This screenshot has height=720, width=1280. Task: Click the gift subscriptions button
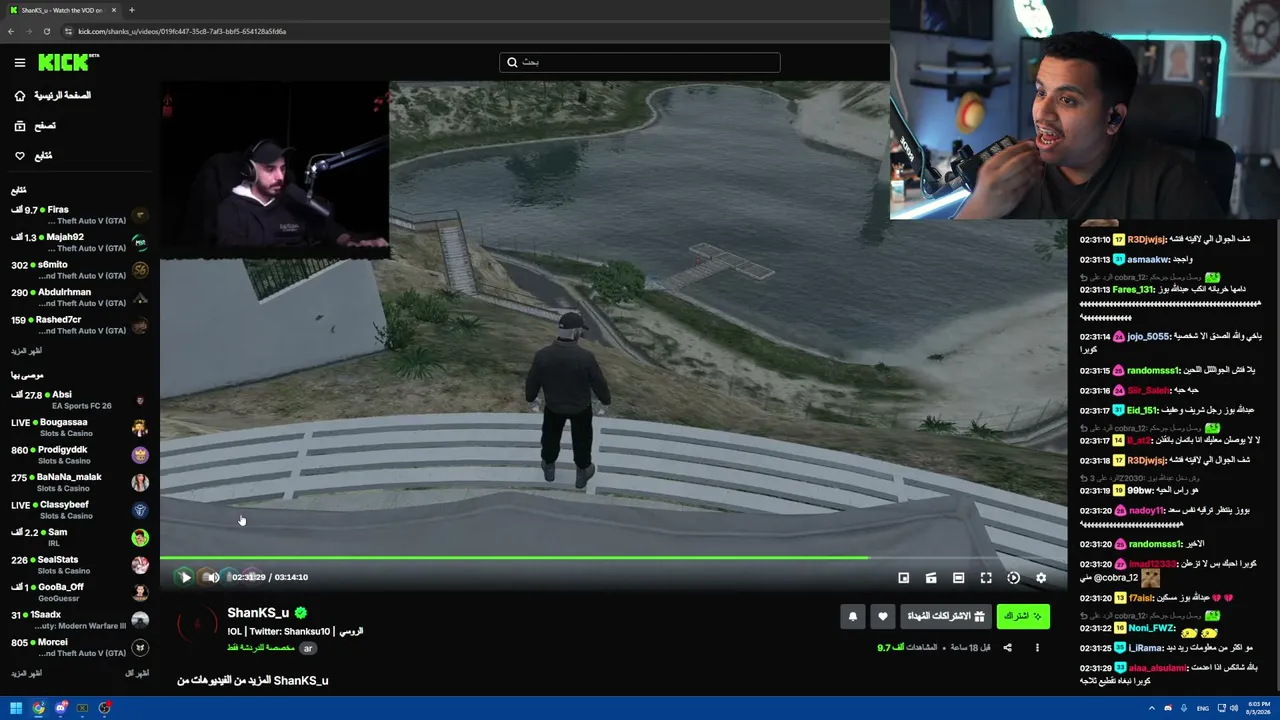tap(945, 617)
